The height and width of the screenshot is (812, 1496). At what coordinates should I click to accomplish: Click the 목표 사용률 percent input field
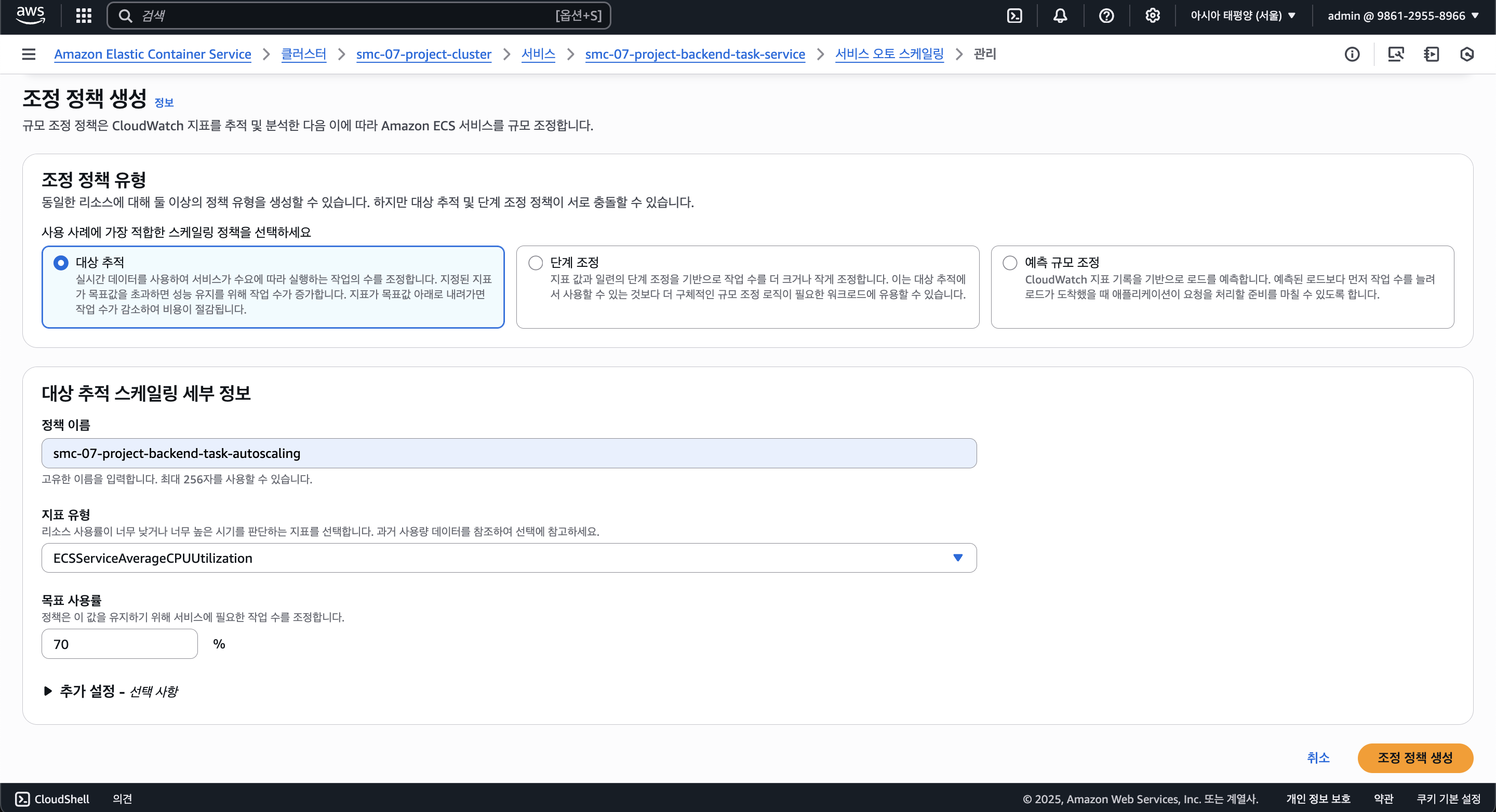click(x=119, y=644)
